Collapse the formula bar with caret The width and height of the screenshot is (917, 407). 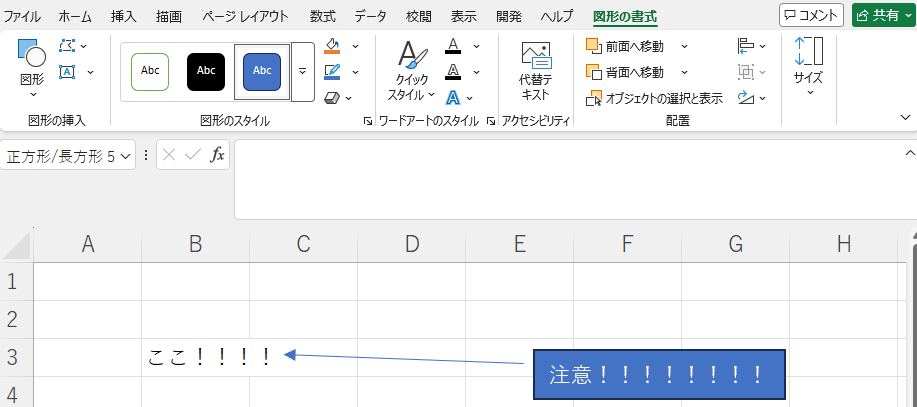[909, 153]
